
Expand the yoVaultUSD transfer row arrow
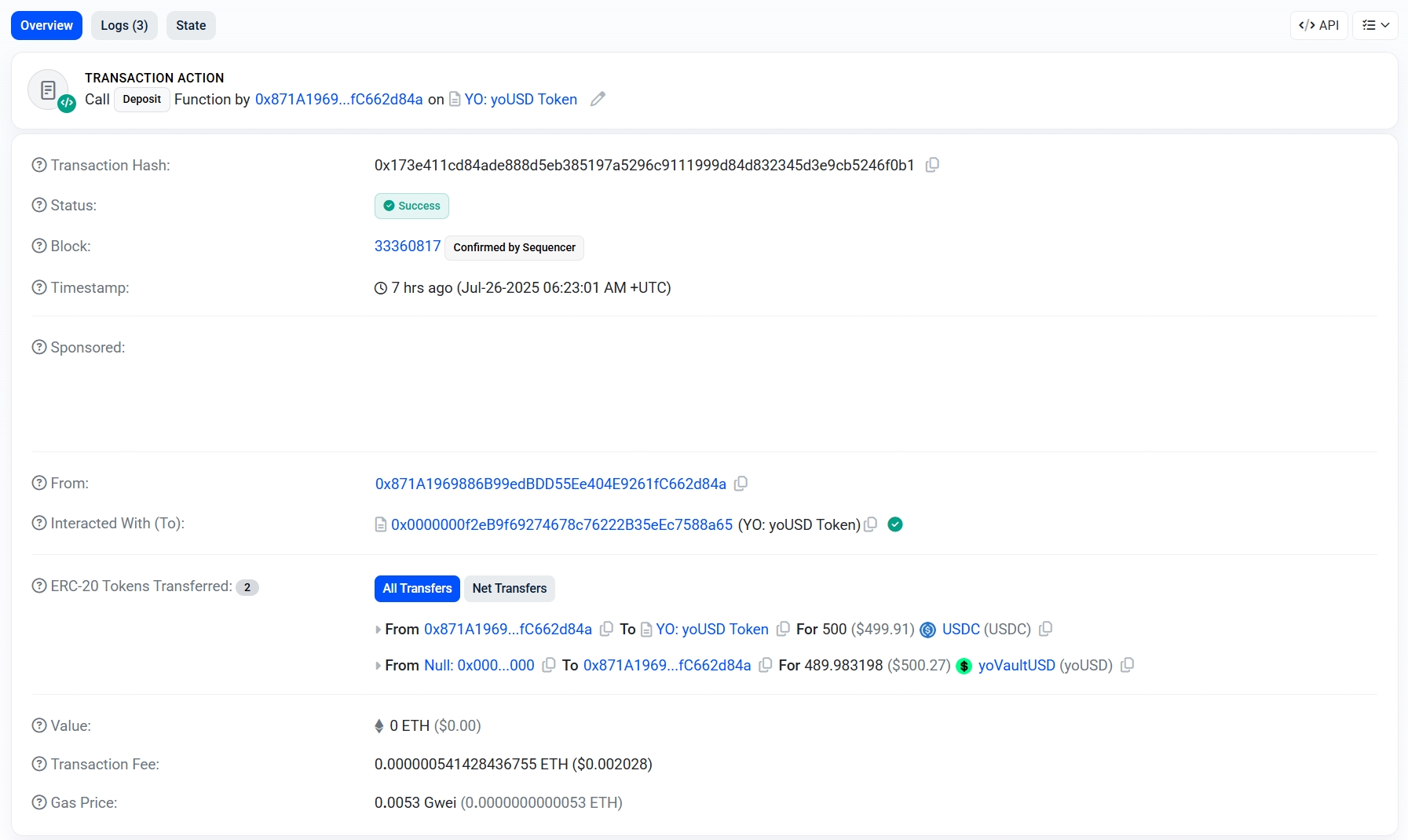point(379,666)
